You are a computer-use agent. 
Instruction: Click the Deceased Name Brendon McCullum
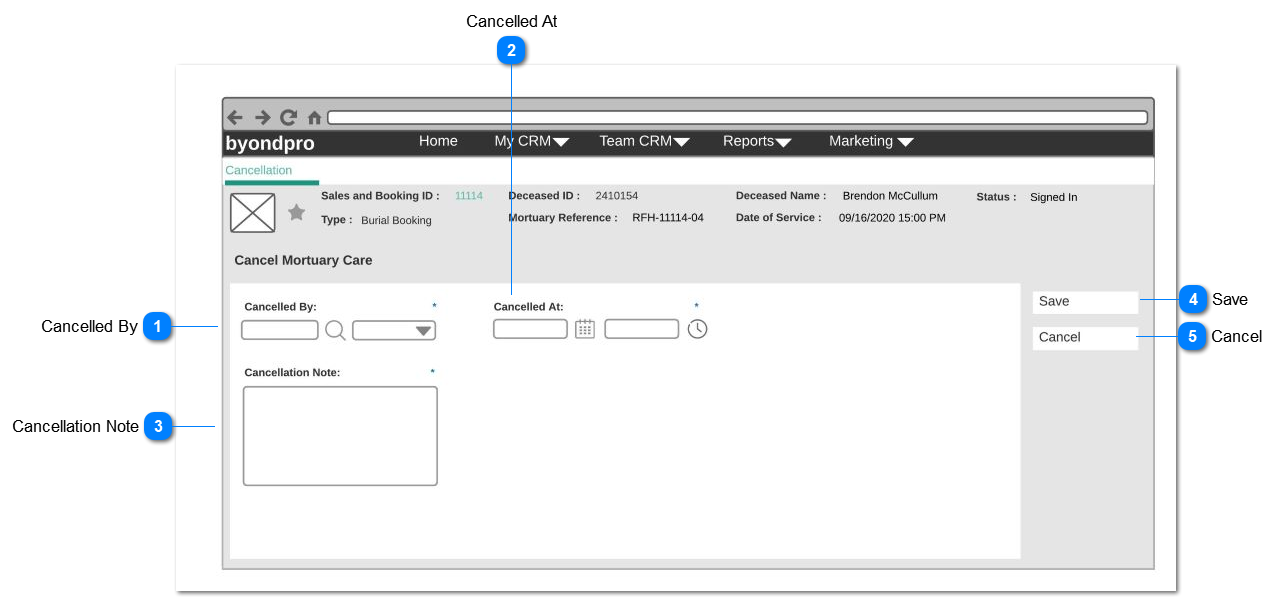(890, 196)
